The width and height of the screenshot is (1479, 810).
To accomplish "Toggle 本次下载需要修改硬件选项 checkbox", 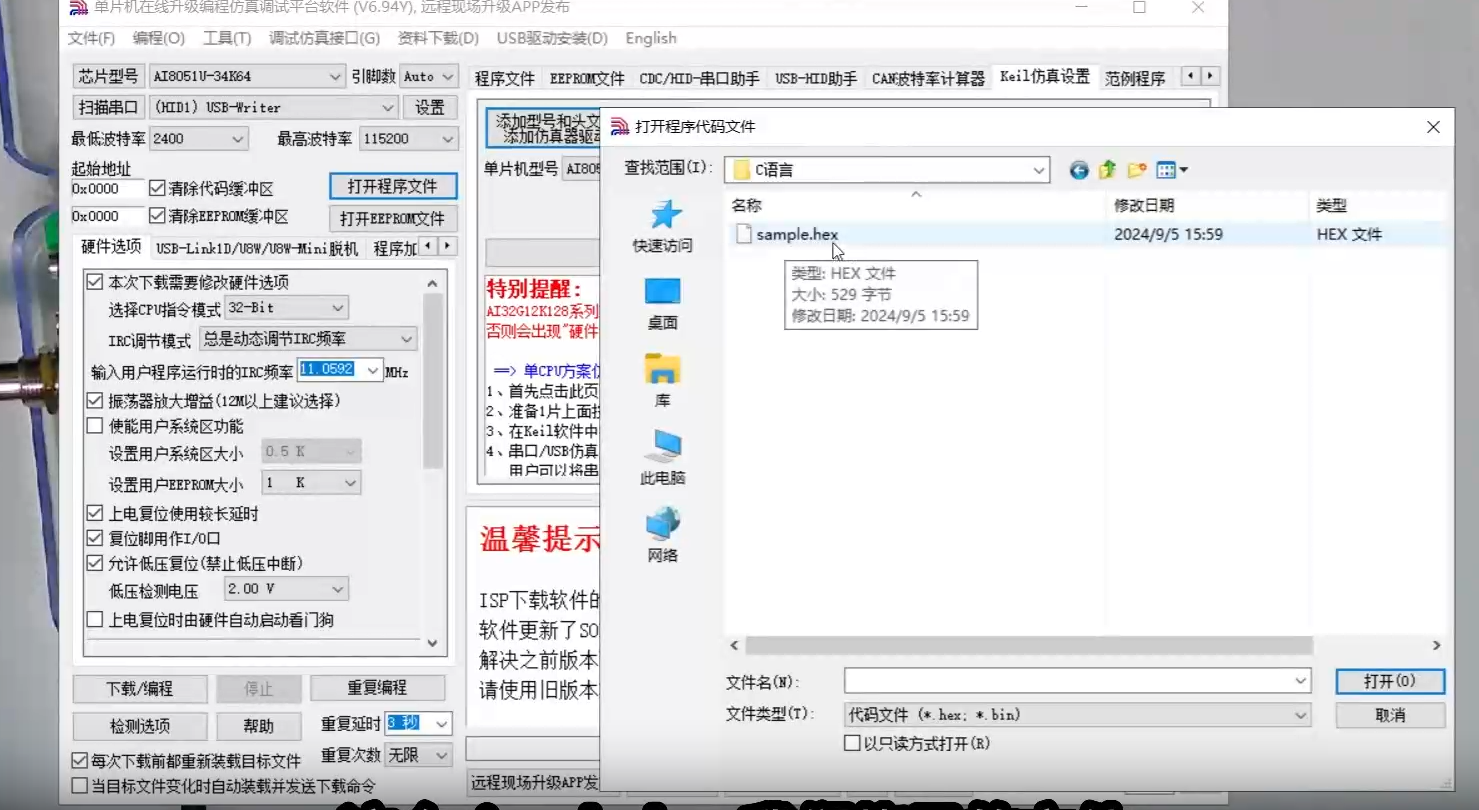I will 95,282.
